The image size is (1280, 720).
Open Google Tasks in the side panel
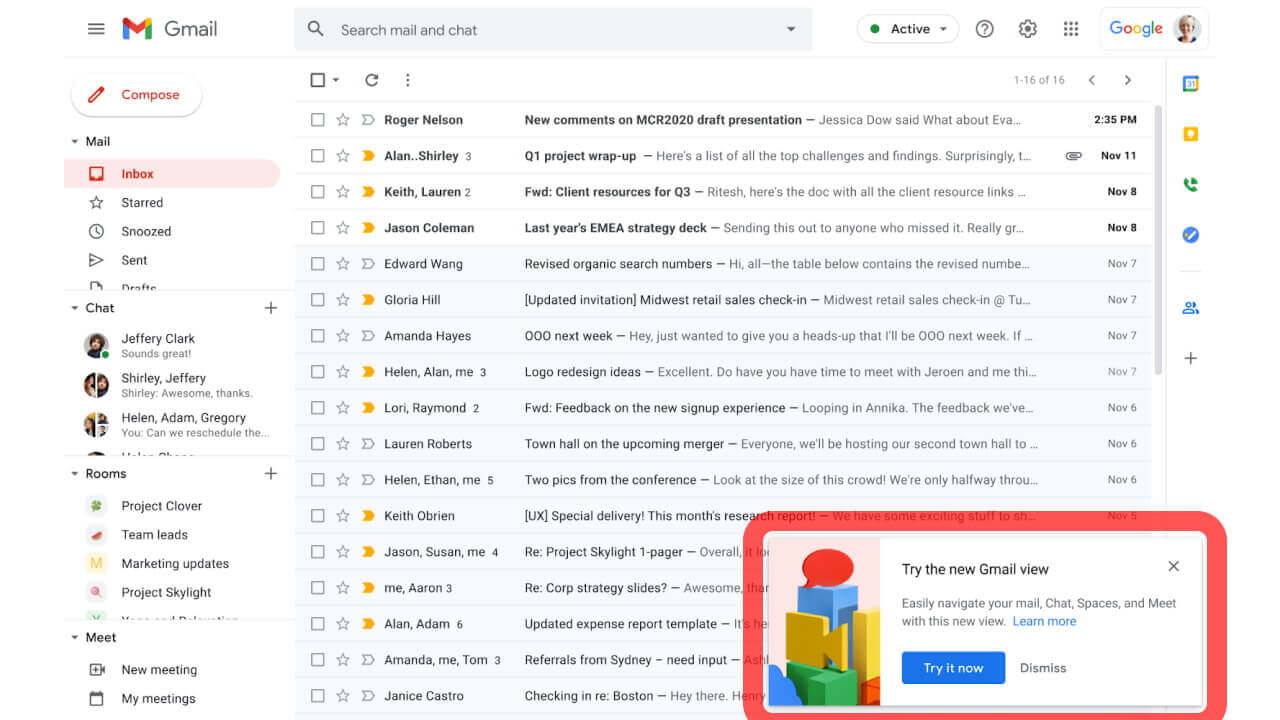(1190, 235)
